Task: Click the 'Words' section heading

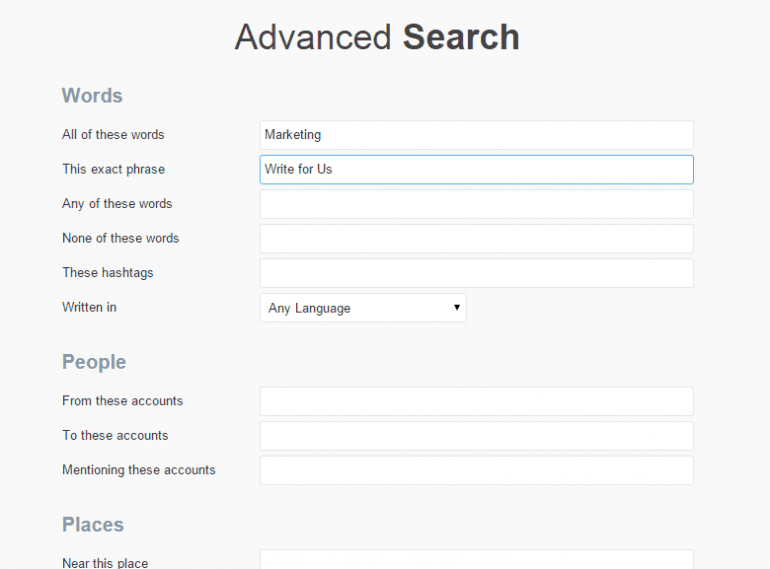Action: [92, 96]
